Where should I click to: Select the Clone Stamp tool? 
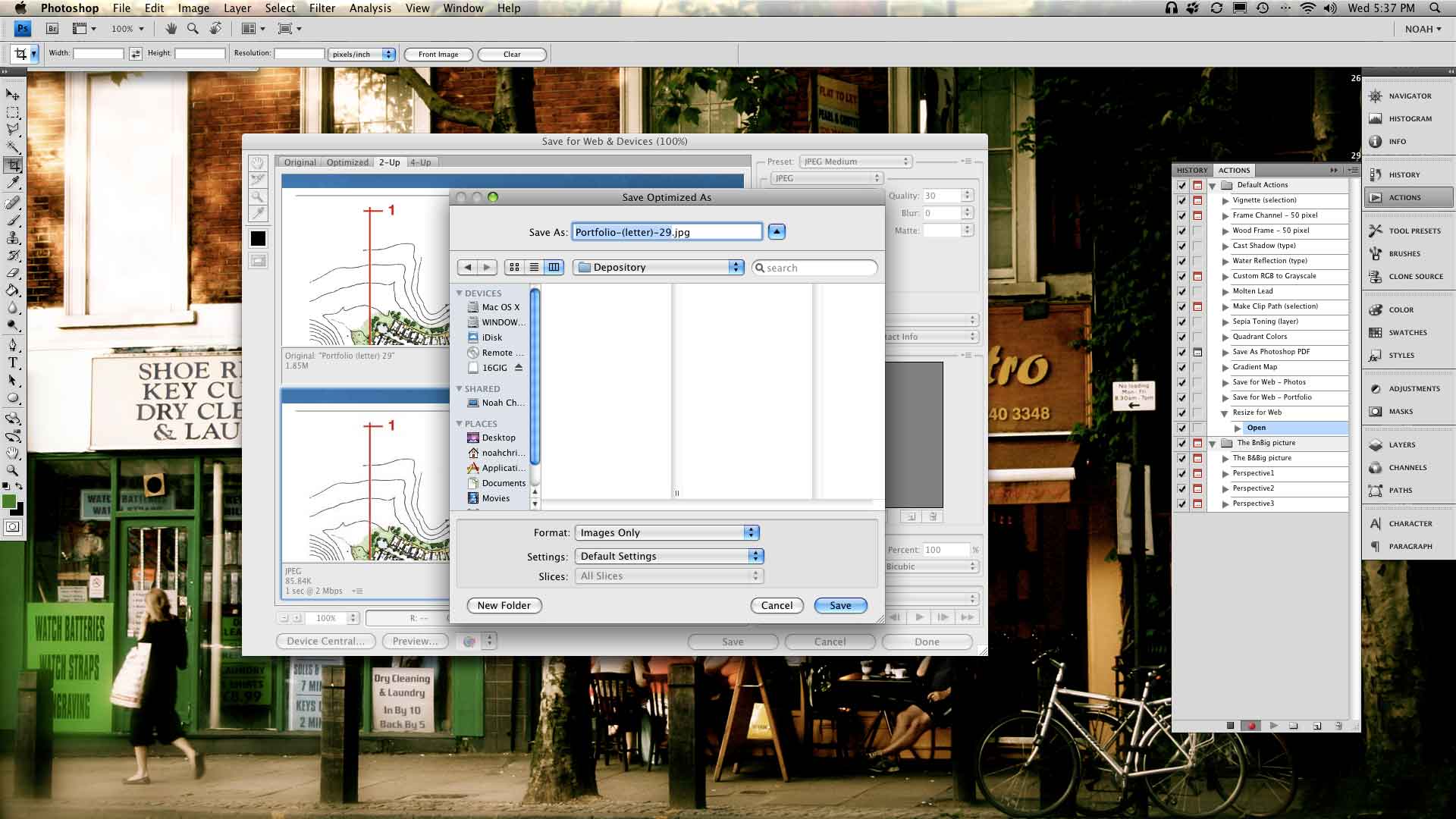tap(13, 238)
